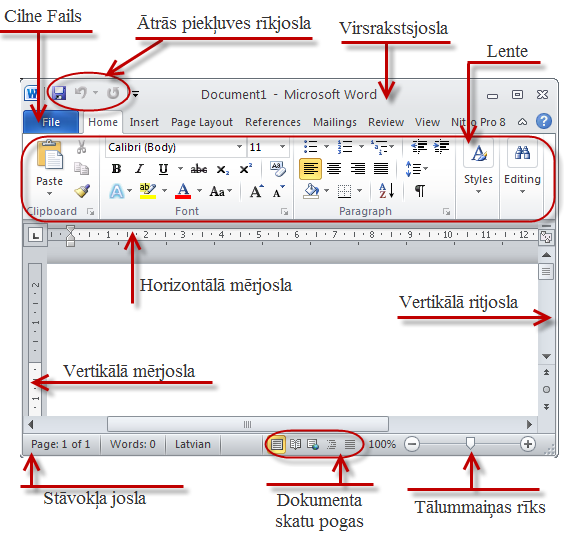The width and height of the screenshot is (571, 533).
Task: Open the File tab
Action: (x=51, y=122)
